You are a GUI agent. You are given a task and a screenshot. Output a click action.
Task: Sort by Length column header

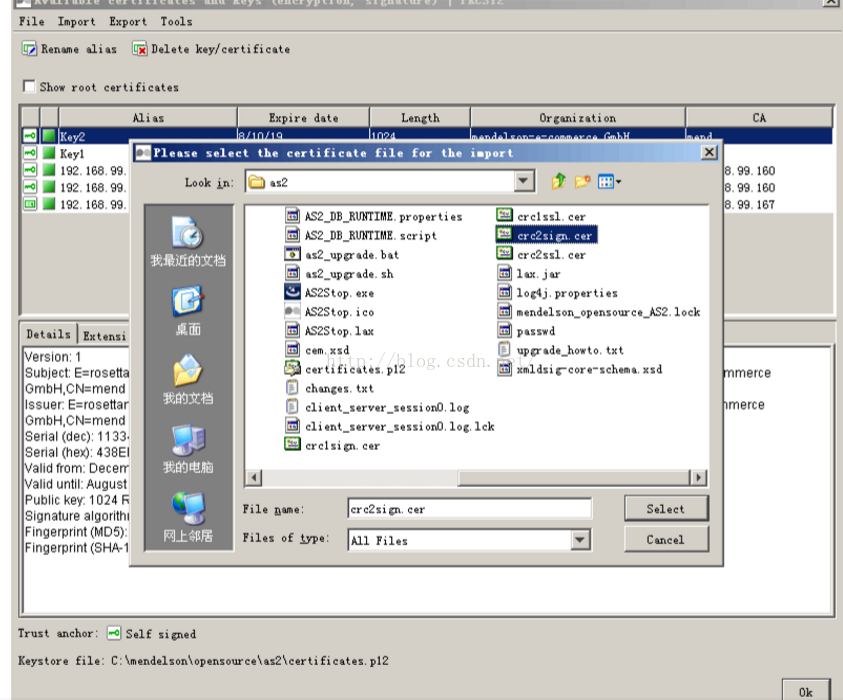tap(420, 118)
